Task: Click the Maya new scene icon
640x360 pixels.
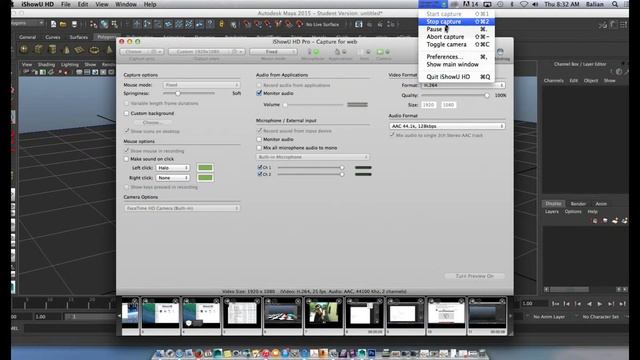Action: [x=53, y=24]
